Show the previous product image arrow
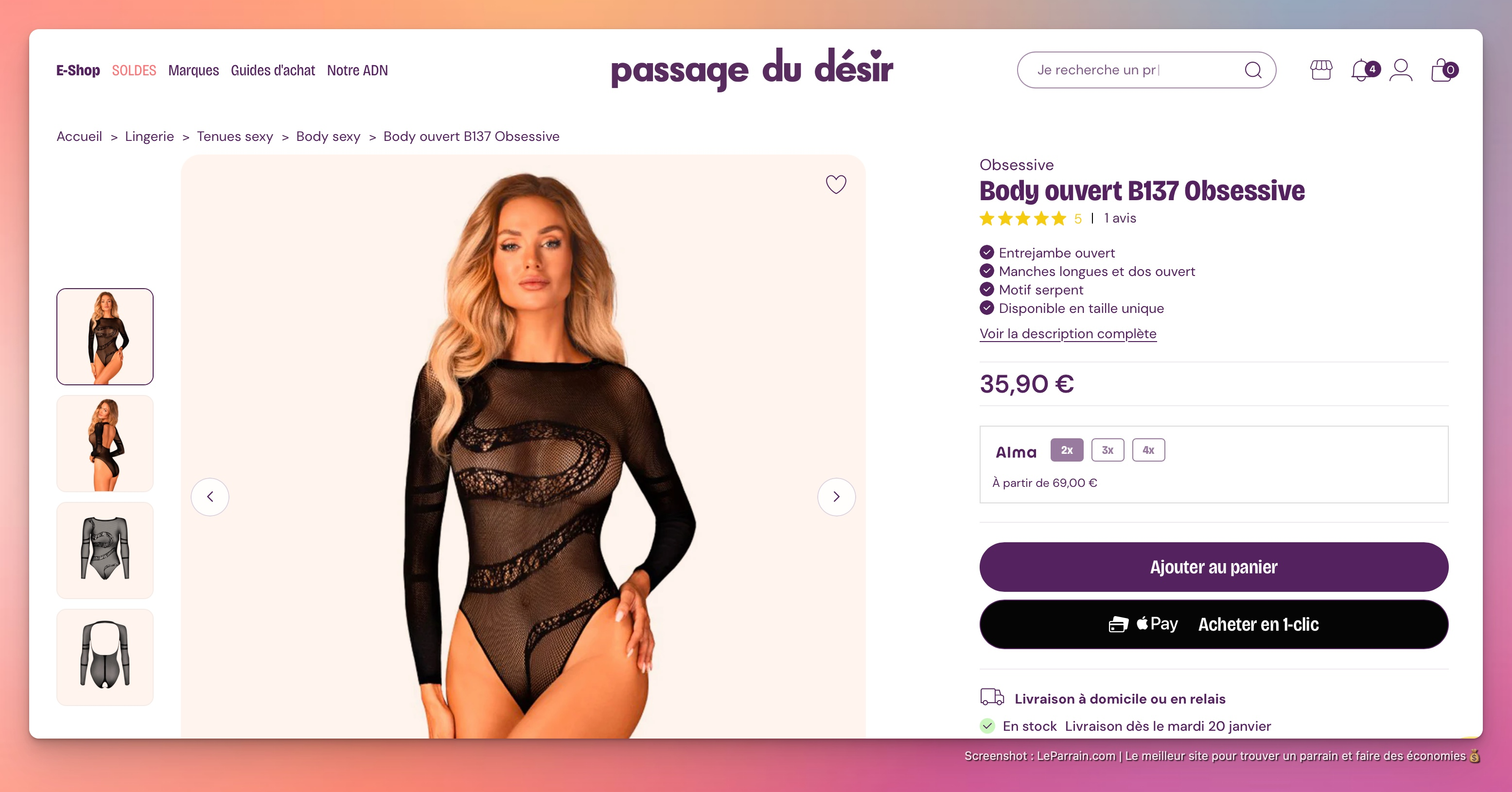Viewport: 1512px width, 792px height. [x=210, y=497]
